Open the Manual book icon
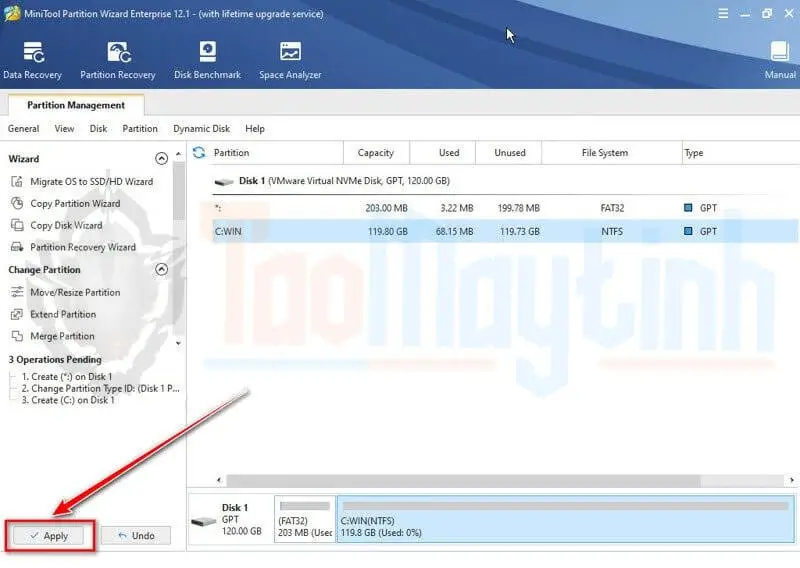The height and width of the screenshot is (568, 800). pyautogui.click(x=780, y=60)
